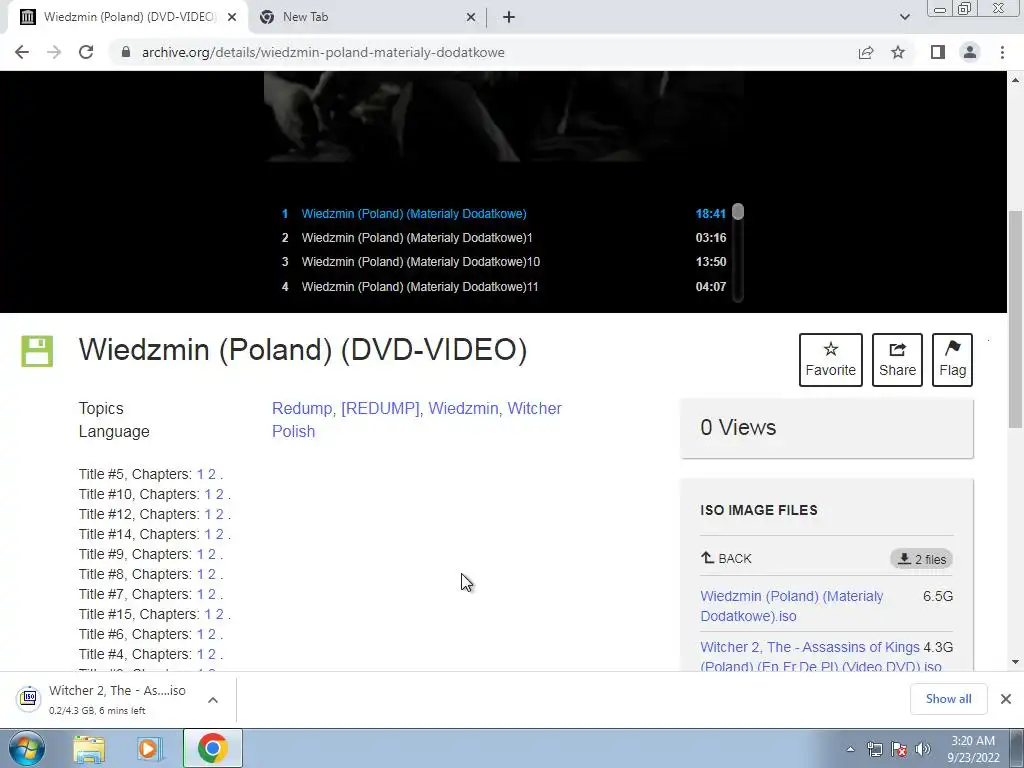The width and height of the screenshot is (1024, 768).
Task: Download all with 2 files button
Action: coord(921,559)
